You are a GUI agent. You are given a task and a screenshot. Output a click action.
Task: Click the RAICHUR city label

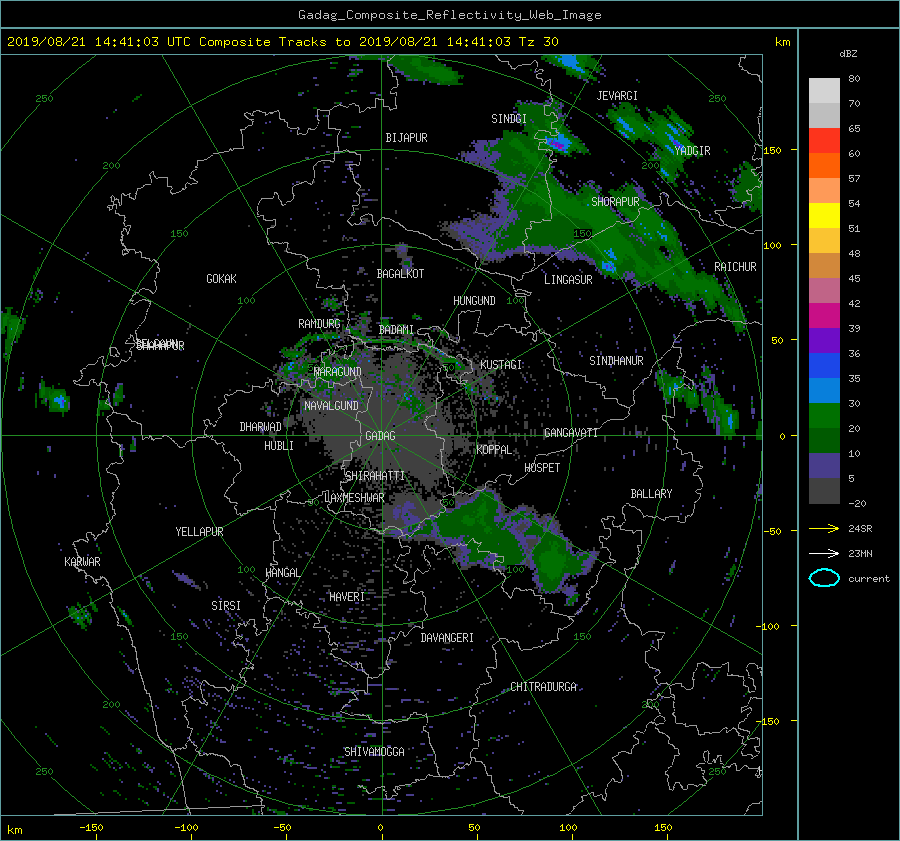(x=735, y=267)
